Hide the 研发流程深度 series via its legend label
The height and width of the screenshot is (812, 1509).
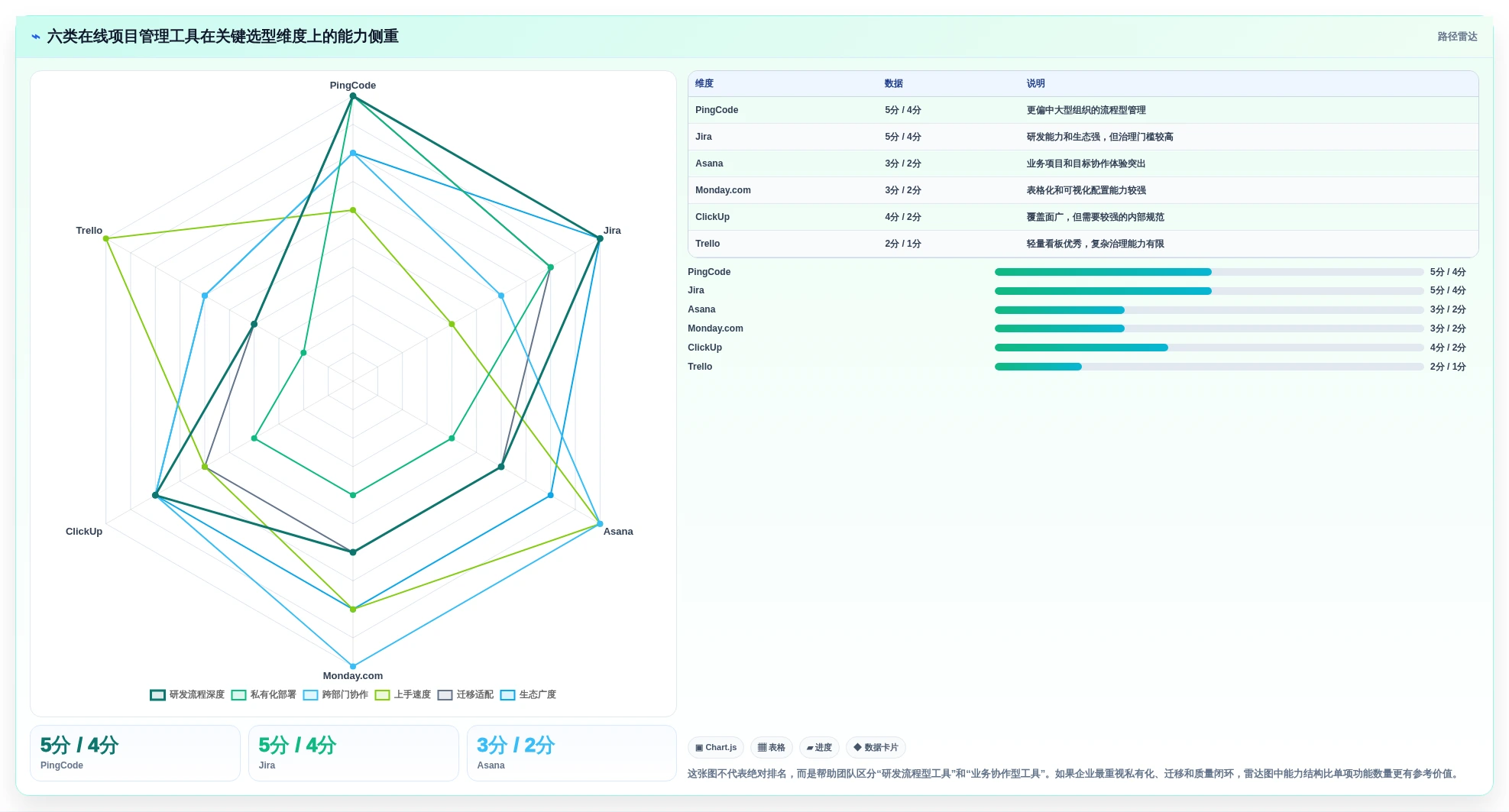coord(197,695)
